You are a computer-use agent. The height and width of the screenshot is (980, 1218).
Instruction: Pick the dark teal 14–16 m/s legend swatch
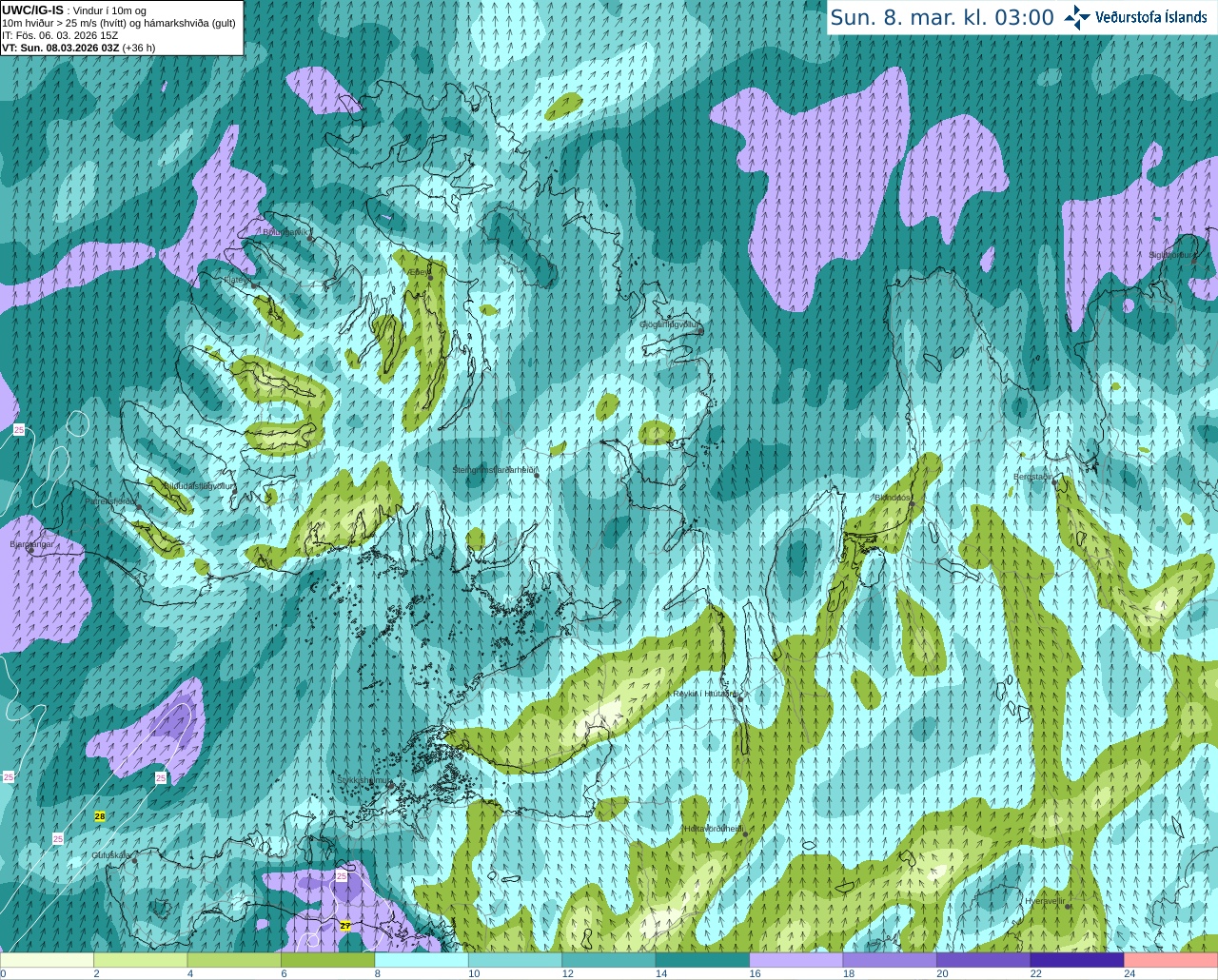coord(702,960)
